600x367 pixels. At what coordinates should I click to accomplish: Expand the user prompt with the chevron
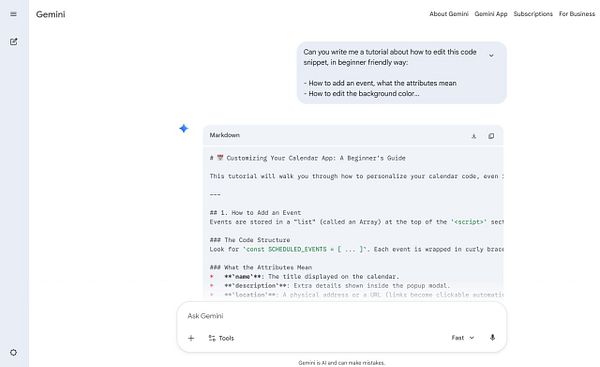click(491, 56)
